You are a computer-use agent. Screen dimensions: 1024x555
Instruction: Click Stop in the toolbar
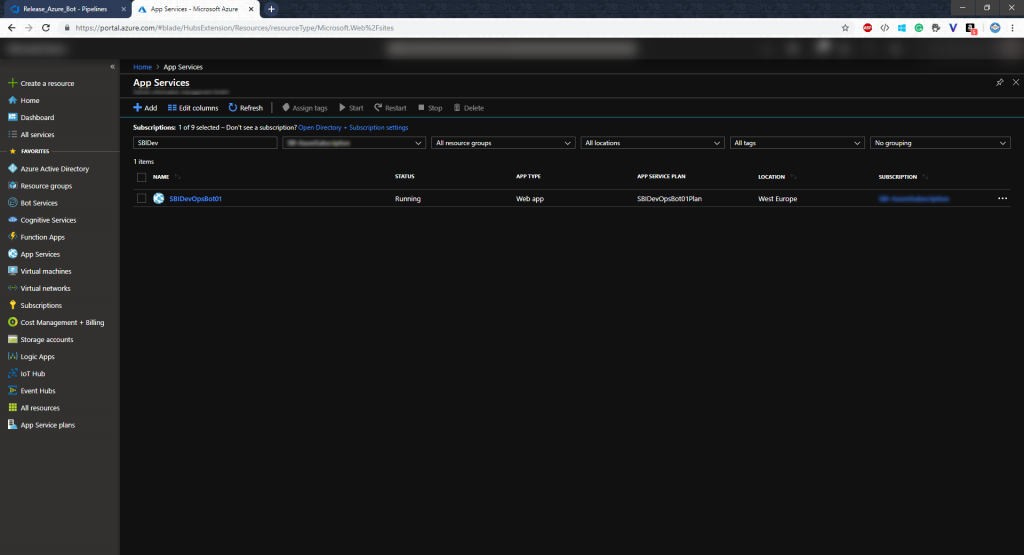430,108
